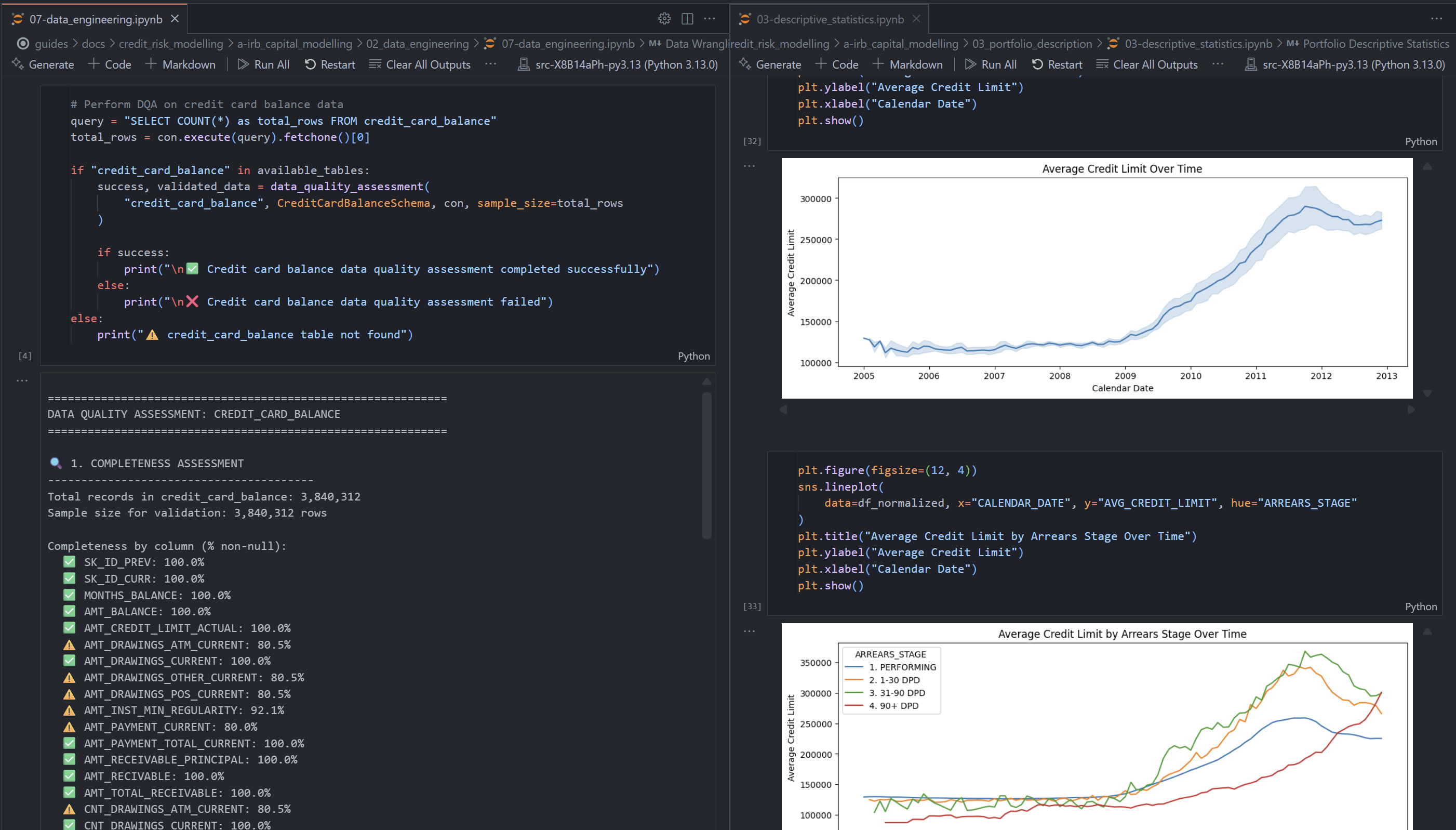Open left notebook toolbar overflow ellipsis

[x=490, y=64]
